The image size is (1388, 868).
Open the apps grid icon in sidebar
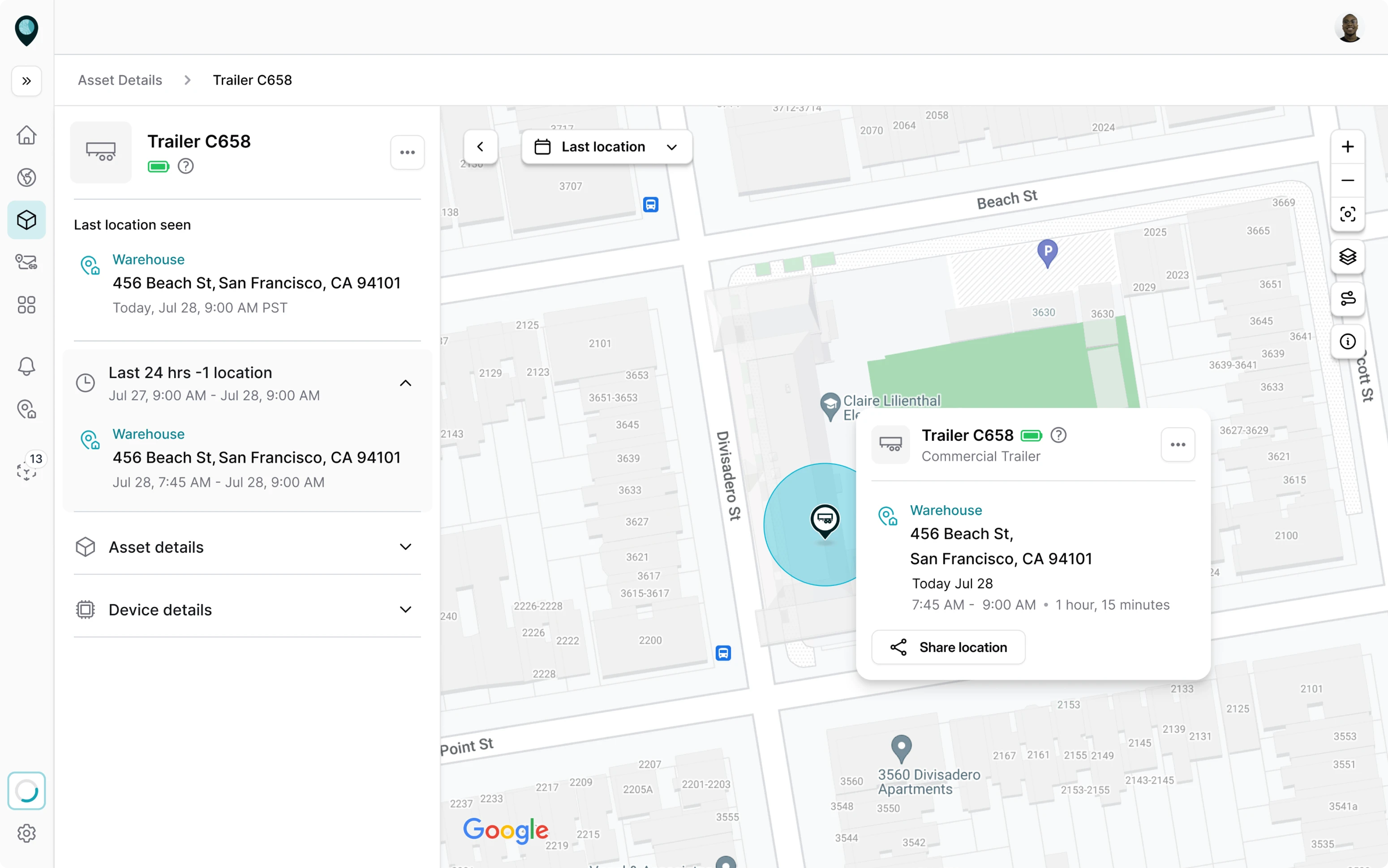coord(26,305)
